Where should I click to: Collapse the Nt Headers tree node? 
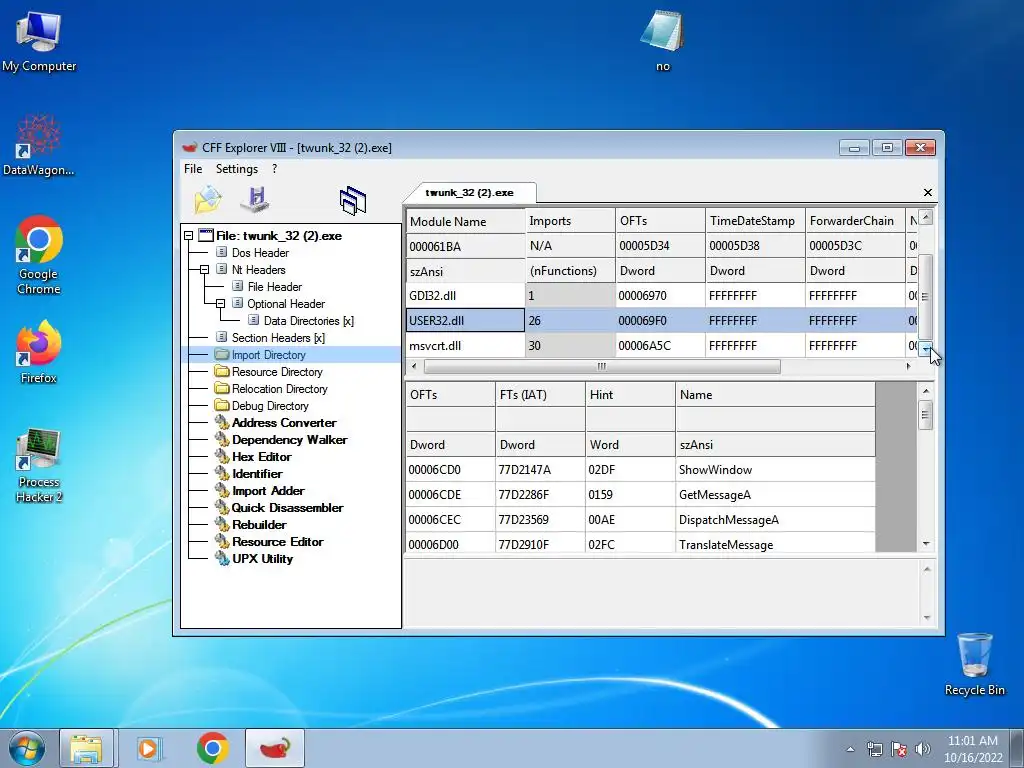pyautogui.click(x=204, y=270)
